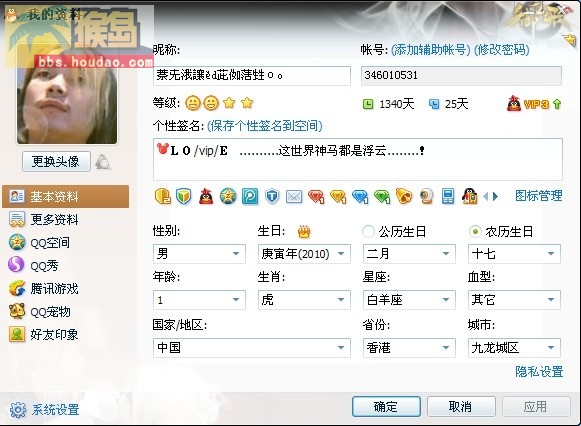This screenshot has height=426, width=581.
Task: Click the birthday crown icon
Action: click(304, 232)
